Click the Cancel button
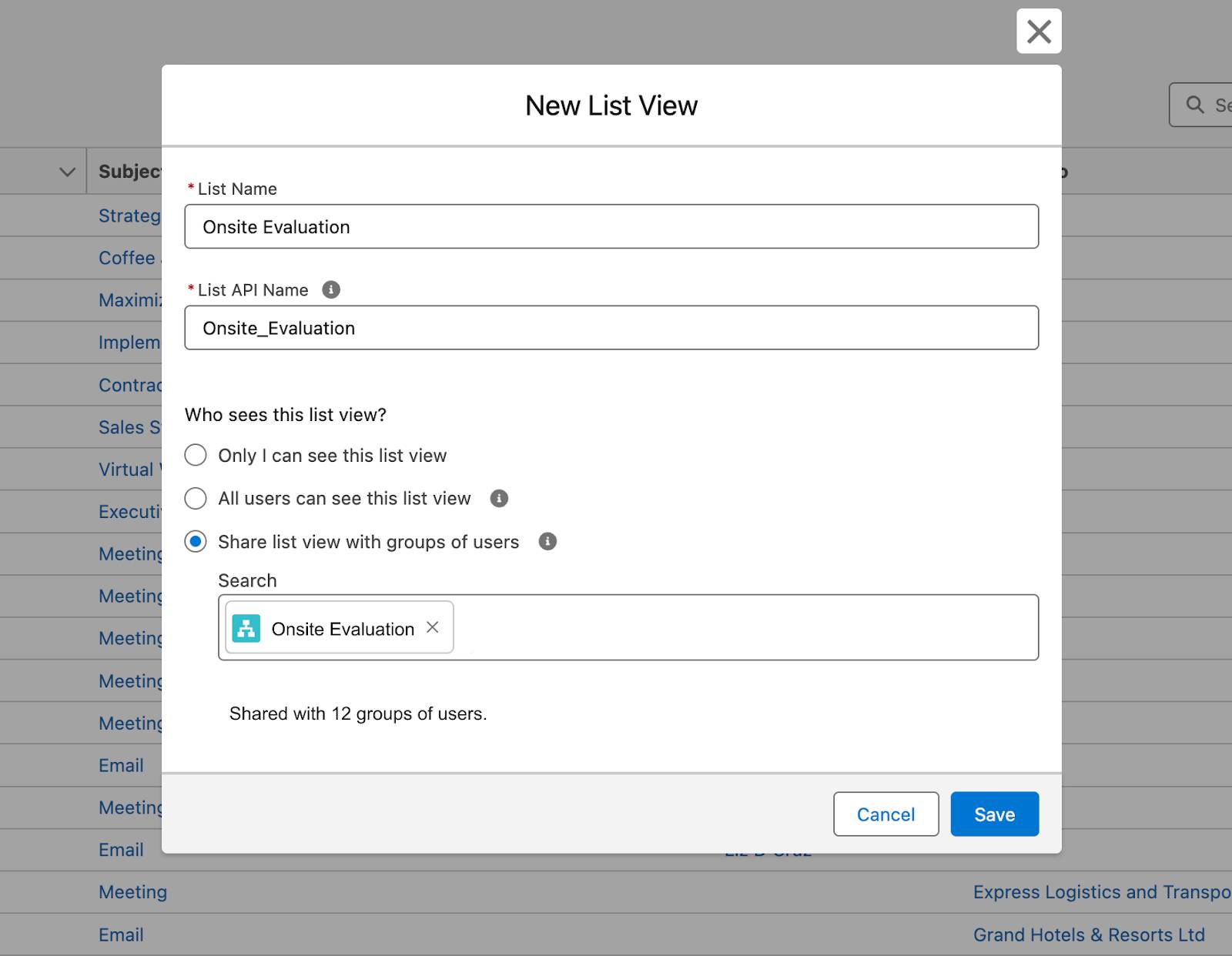 885,814
